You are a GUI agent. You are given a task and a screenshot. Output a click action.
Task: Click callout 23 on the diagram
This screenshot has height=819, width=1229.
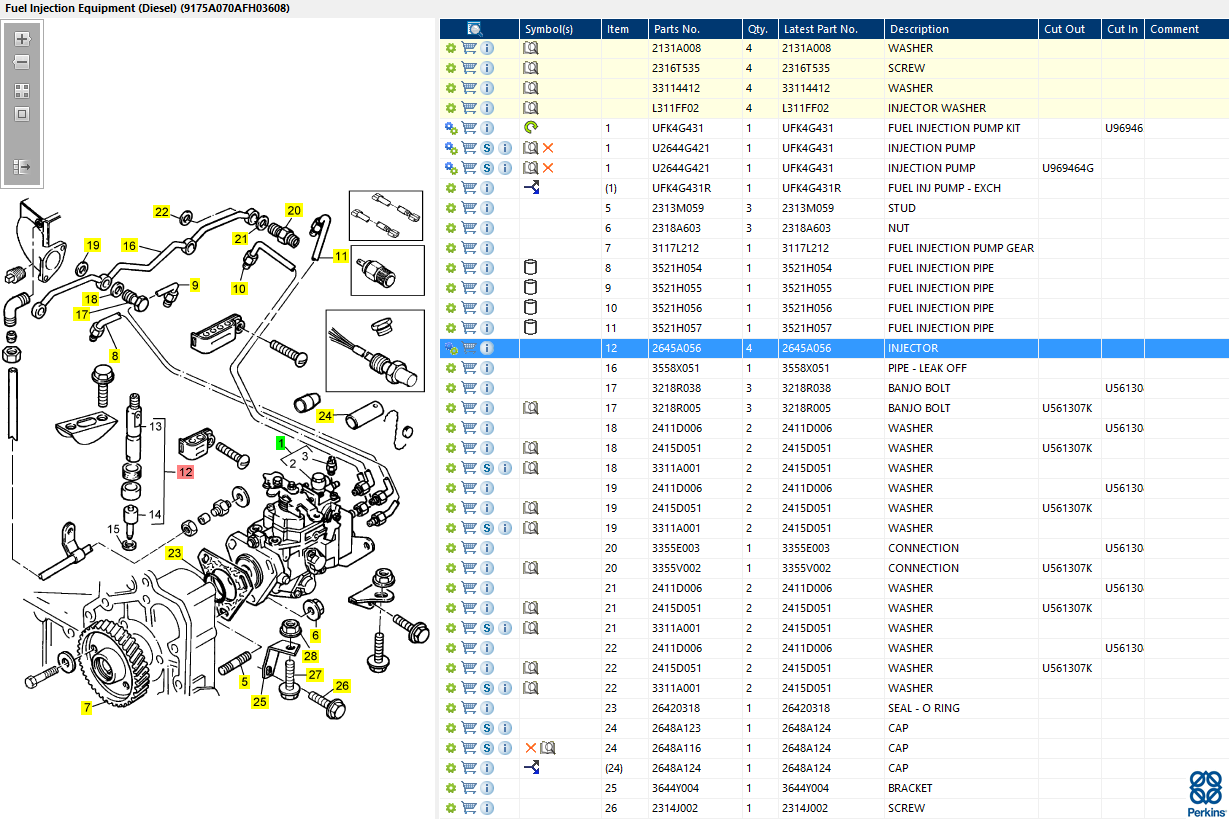click(x=175, y=552)
